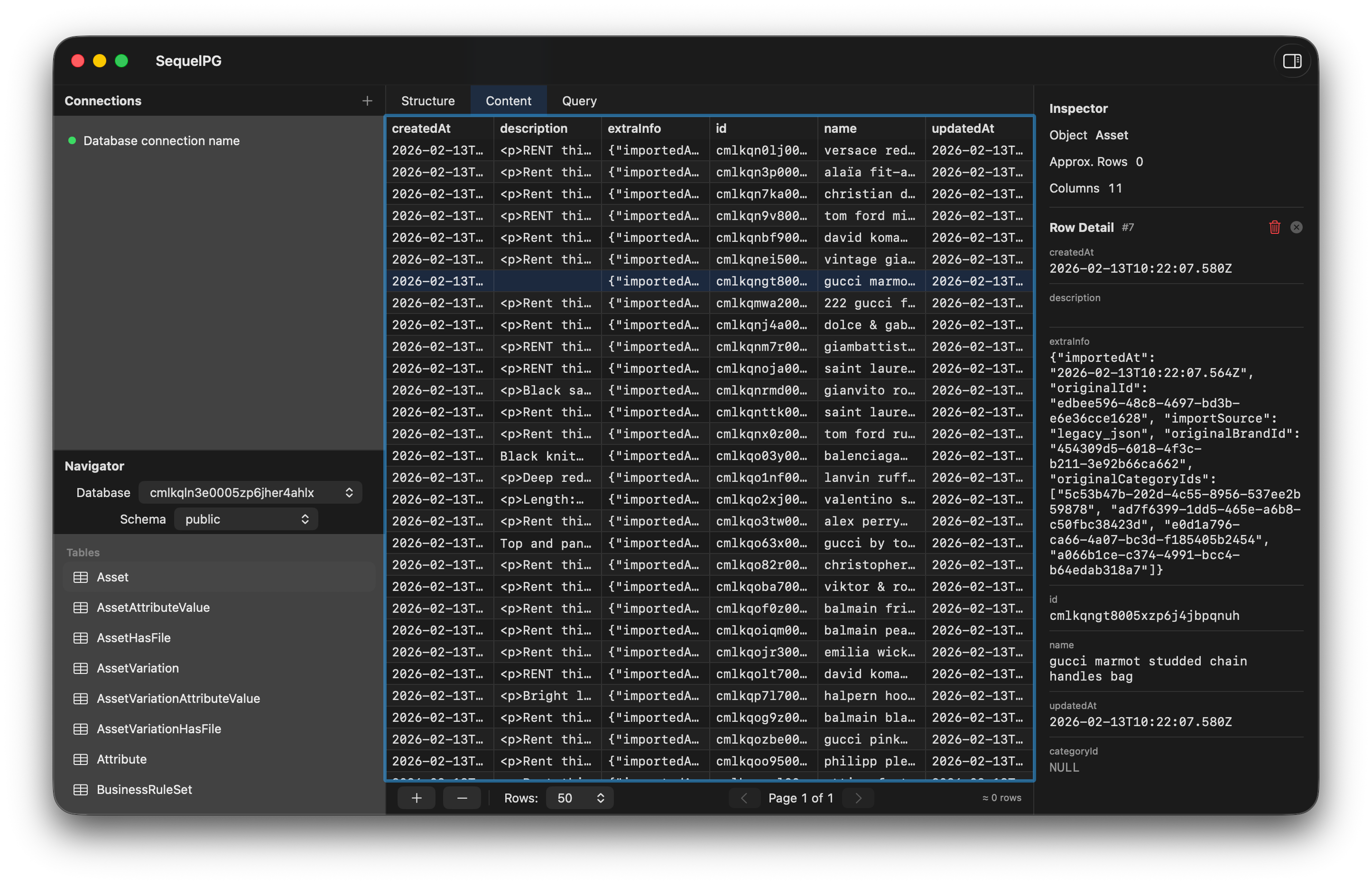Change the Rows per page dropdown
The width and height of the screenshot is (1372, 885).
click(578, 798)
